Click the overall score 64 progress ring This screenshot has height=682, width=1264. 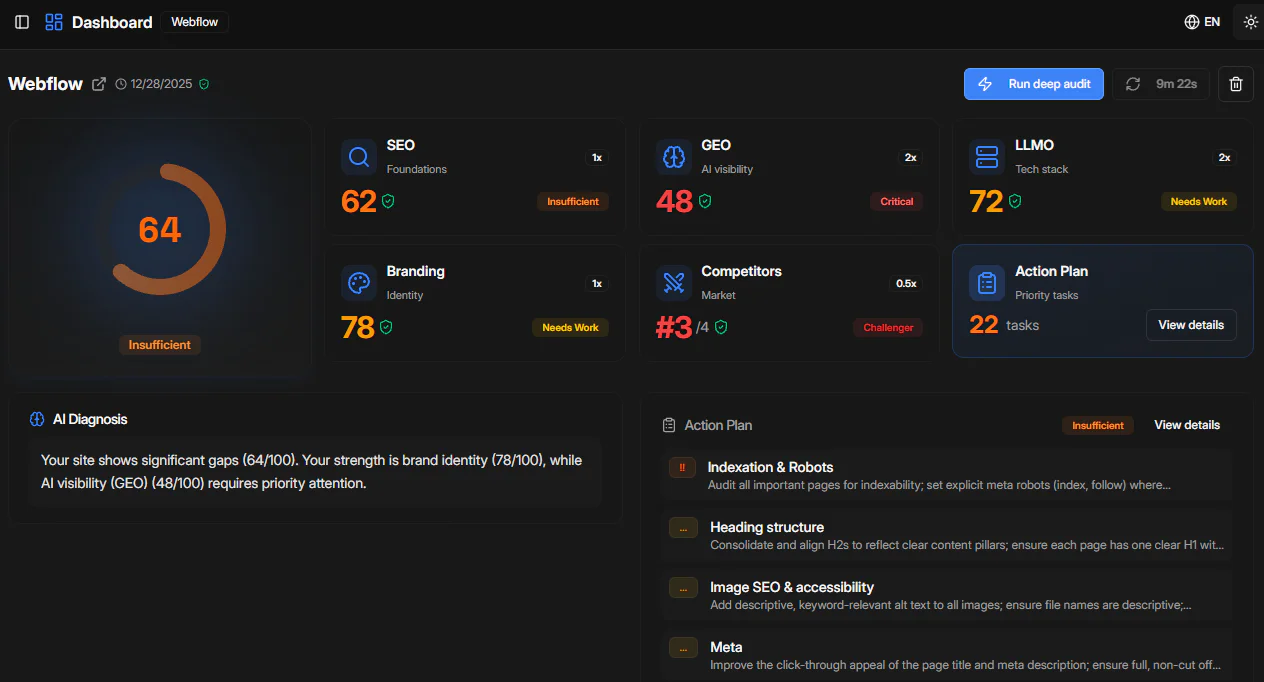coord(160,230)
